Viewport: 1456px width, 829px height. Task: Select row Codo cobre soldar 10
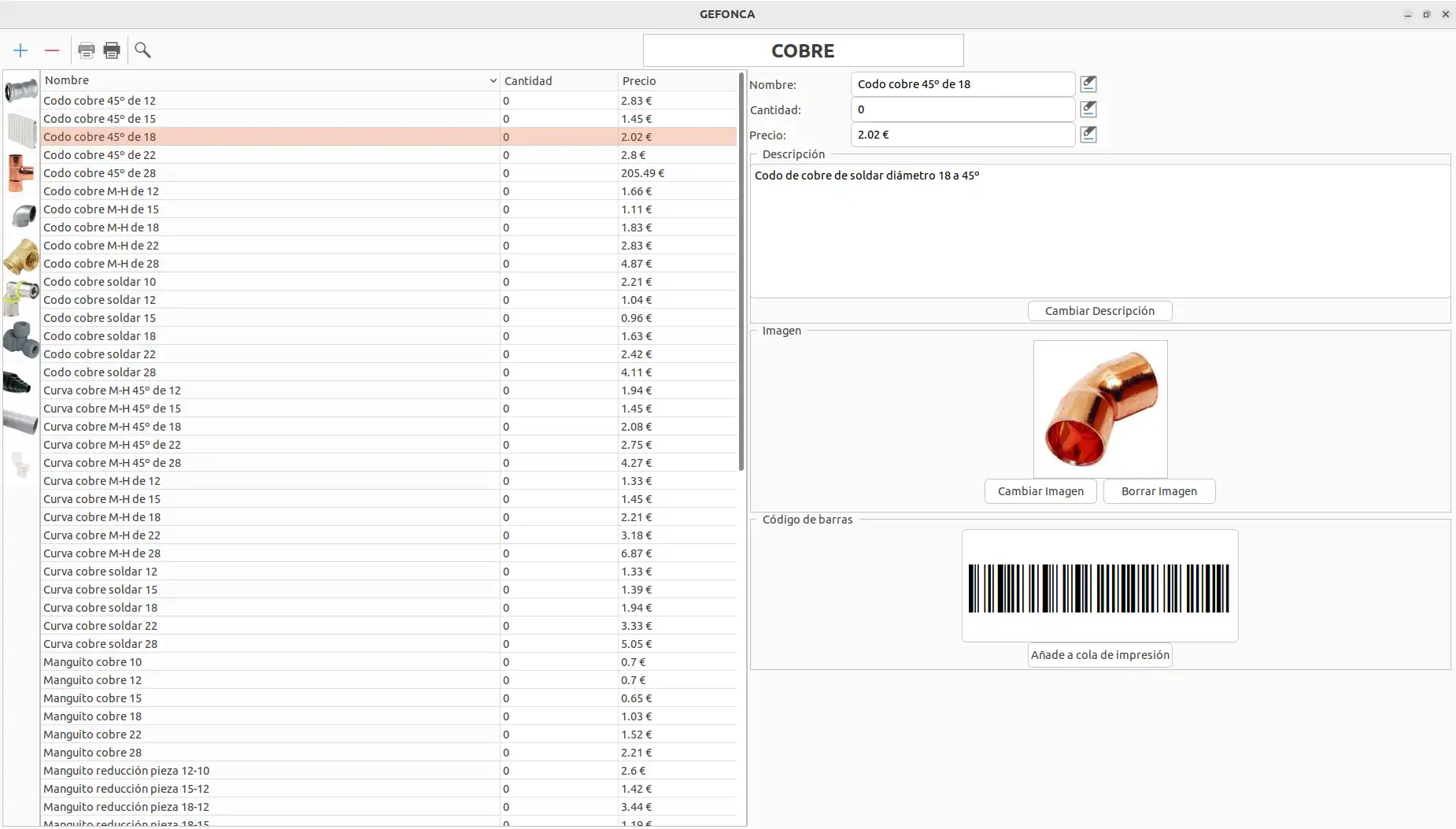click(389, 282)
